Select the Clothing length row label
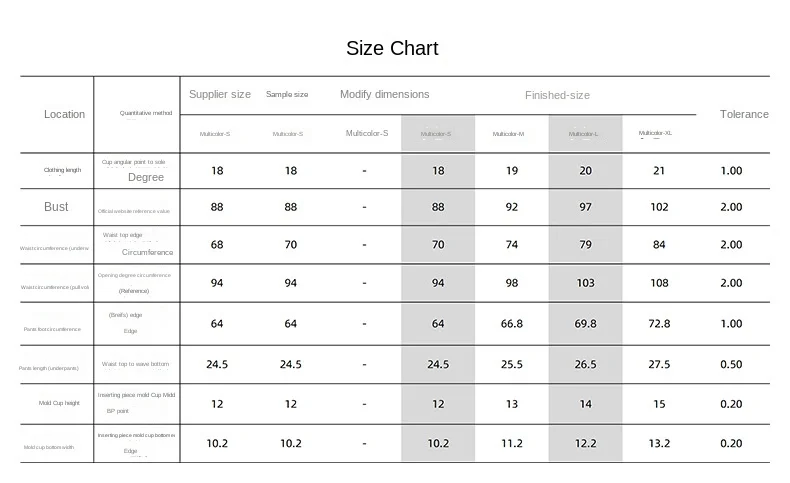This screenshot has width=790, height=483. coord(62,170)
